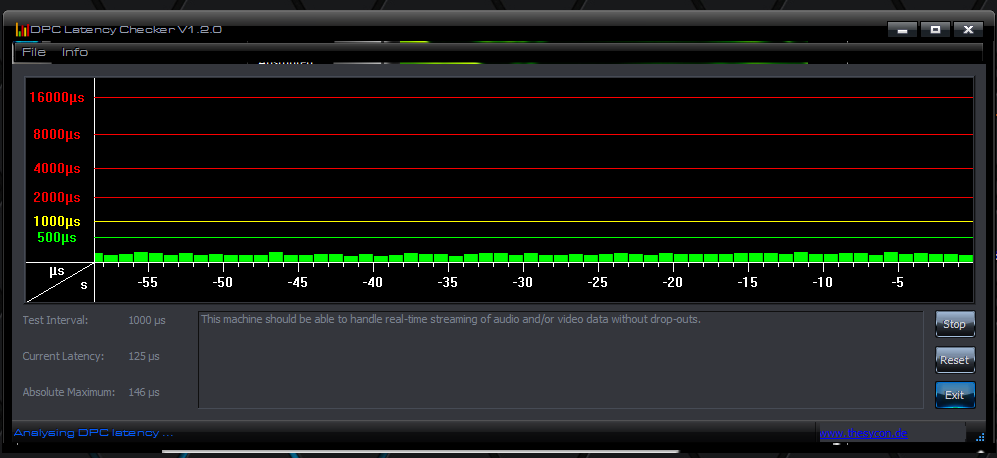Click the Absolute Maximum value 146 µs
This screenshot has width=997, height=458.
[x=146, y=392]
